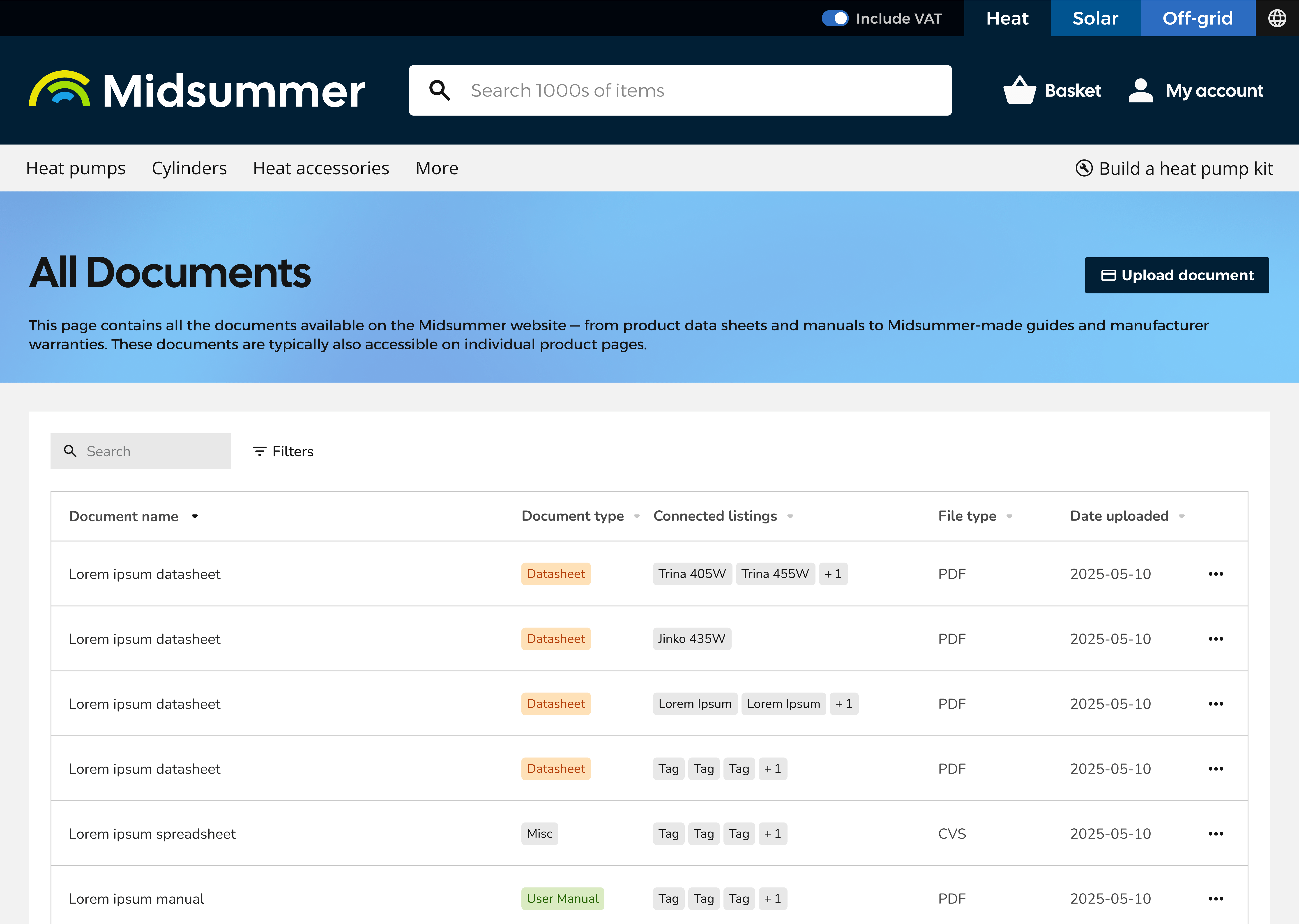This screenshot has height=924, width=1299.
Task: Click Datasheet badge in Jinko 435W row
Action: click(x=556, y=639)
